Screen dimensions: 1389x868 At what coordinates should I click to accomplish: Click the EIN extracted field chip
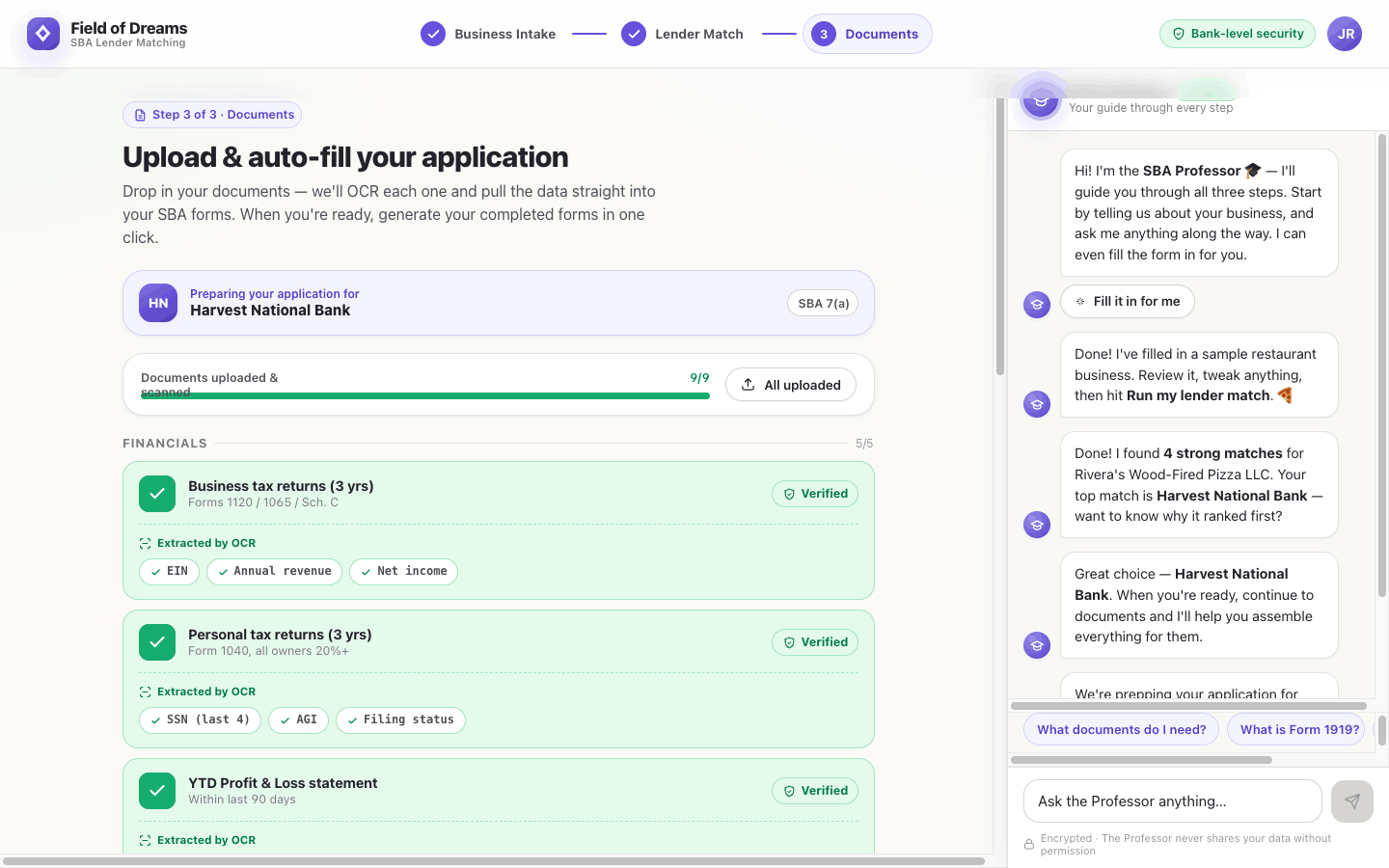pyautogui.click(x=170, y=572)
